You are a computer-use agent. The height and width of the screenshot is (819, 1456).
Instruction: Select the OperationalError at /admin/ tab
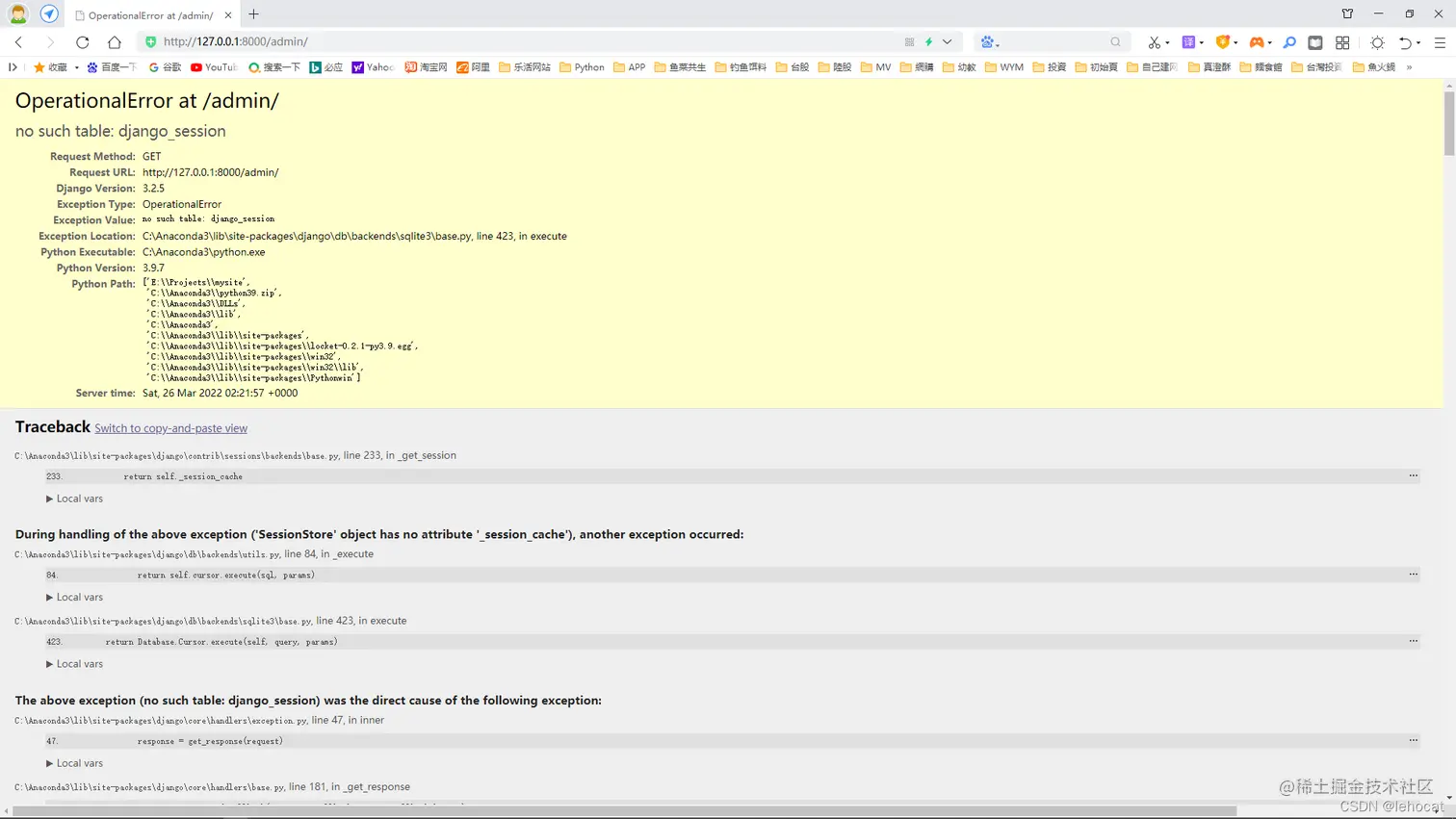153,15
